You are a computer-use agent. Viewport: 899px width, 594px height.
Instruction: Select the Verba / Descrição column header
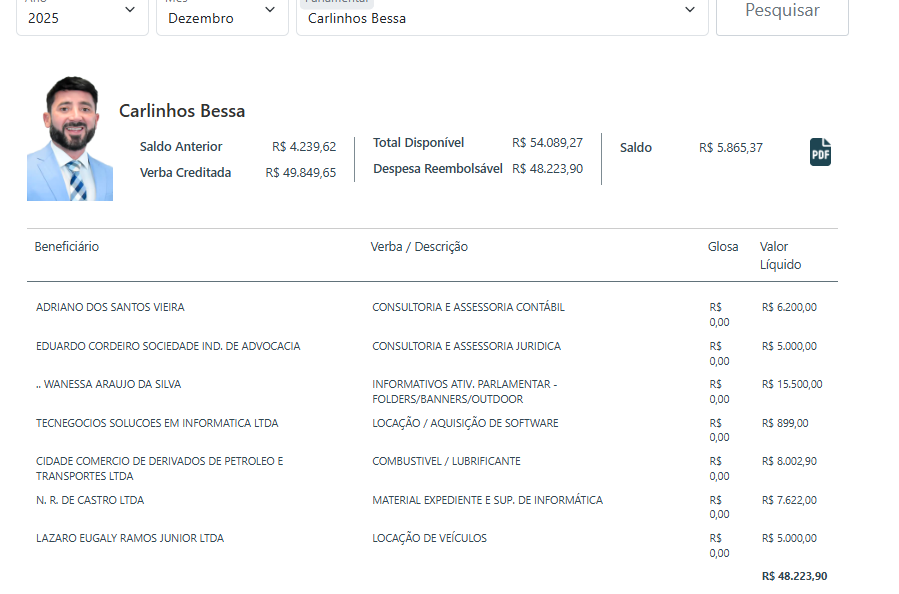[x=419, y=247]
